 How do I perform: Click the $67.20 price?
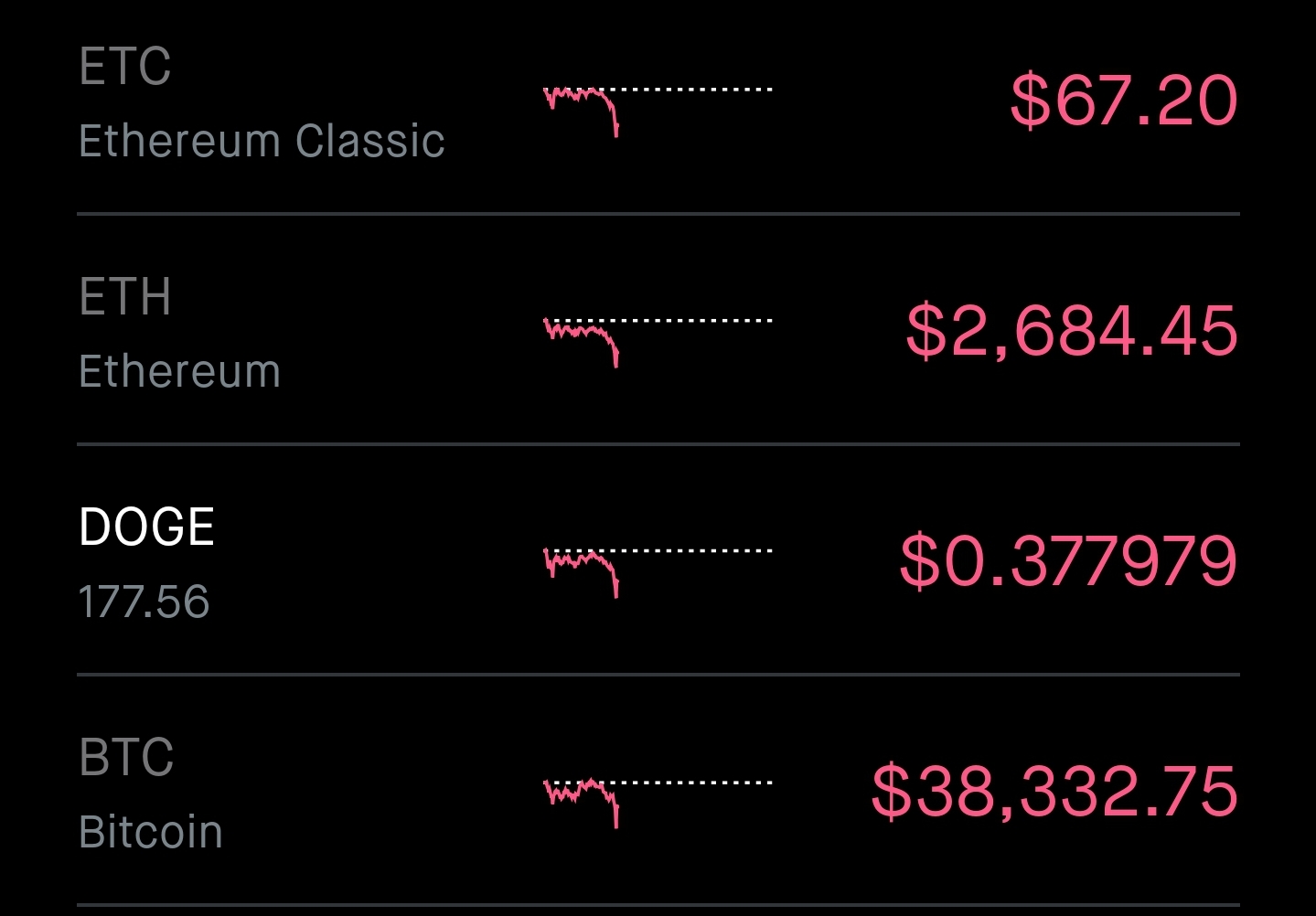point(1124,101)
